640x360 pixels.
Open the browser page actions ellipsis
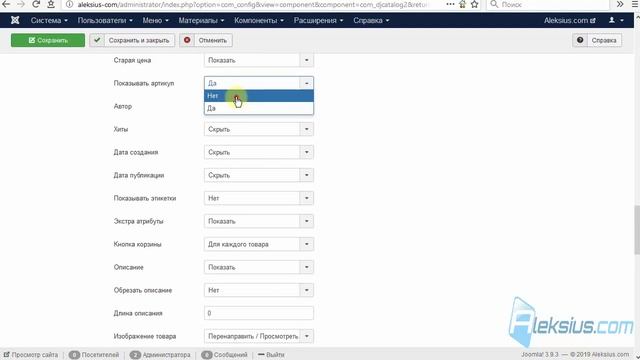pos(450,4)
